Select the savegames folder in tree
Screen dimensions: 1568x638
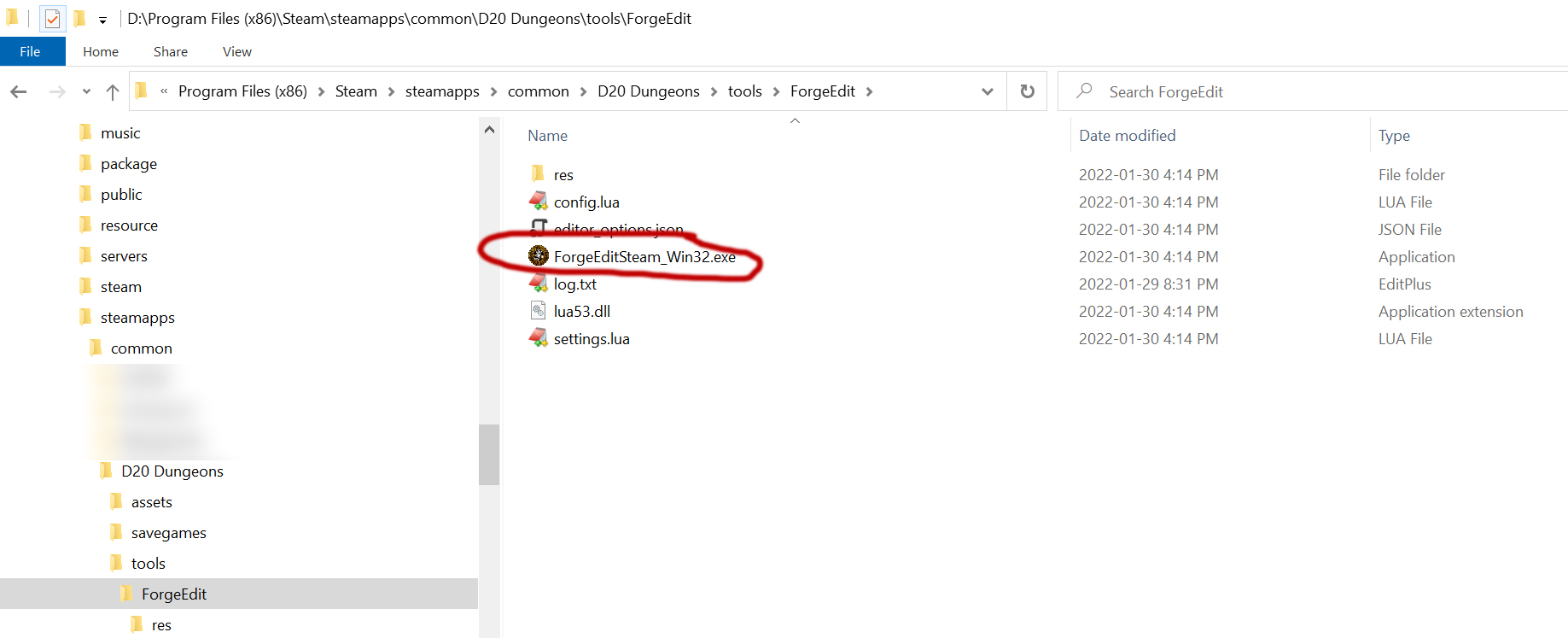(169, 533)
